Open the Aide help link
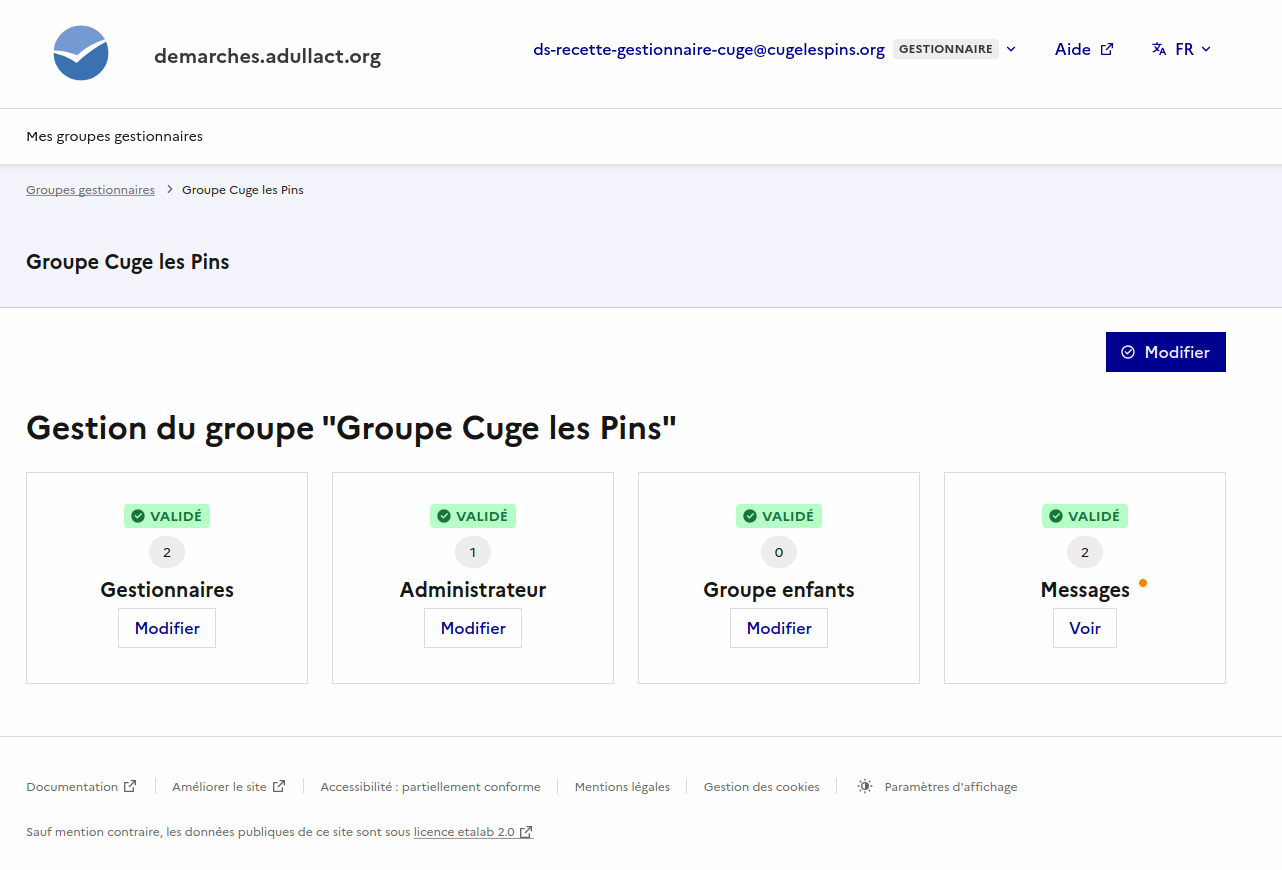 pos(1084,49)
